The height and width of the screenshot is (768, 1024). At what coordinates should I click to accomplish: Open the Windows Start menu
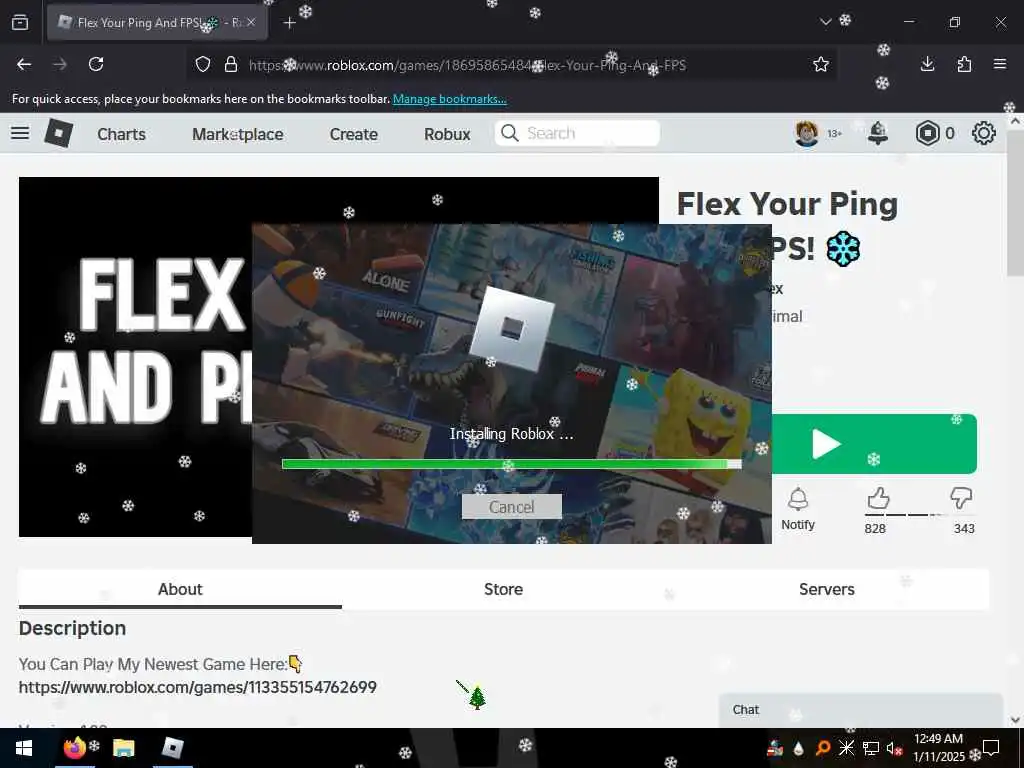(24, 748)
